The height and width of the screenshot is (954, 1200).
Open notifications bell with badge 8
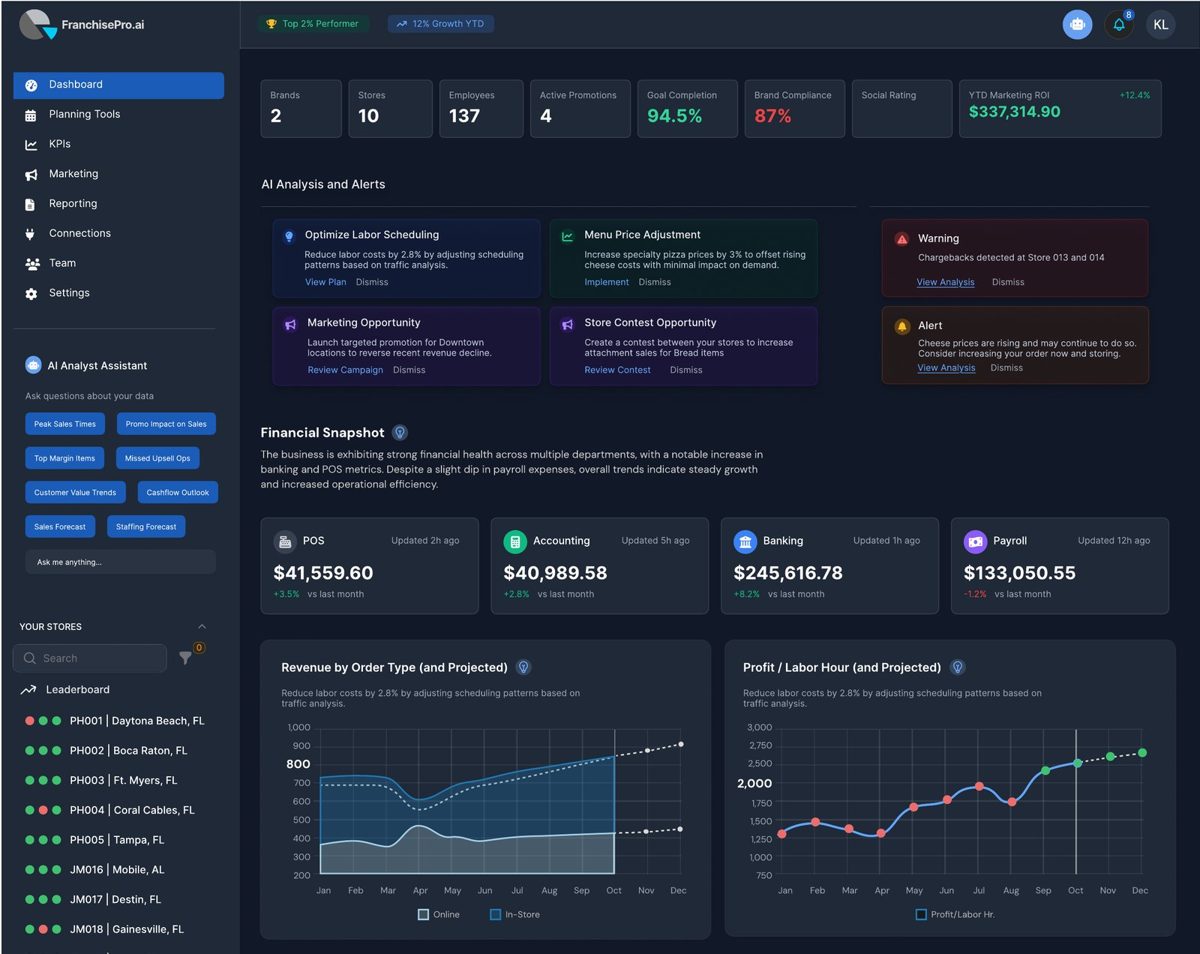tap(1119, 25)
